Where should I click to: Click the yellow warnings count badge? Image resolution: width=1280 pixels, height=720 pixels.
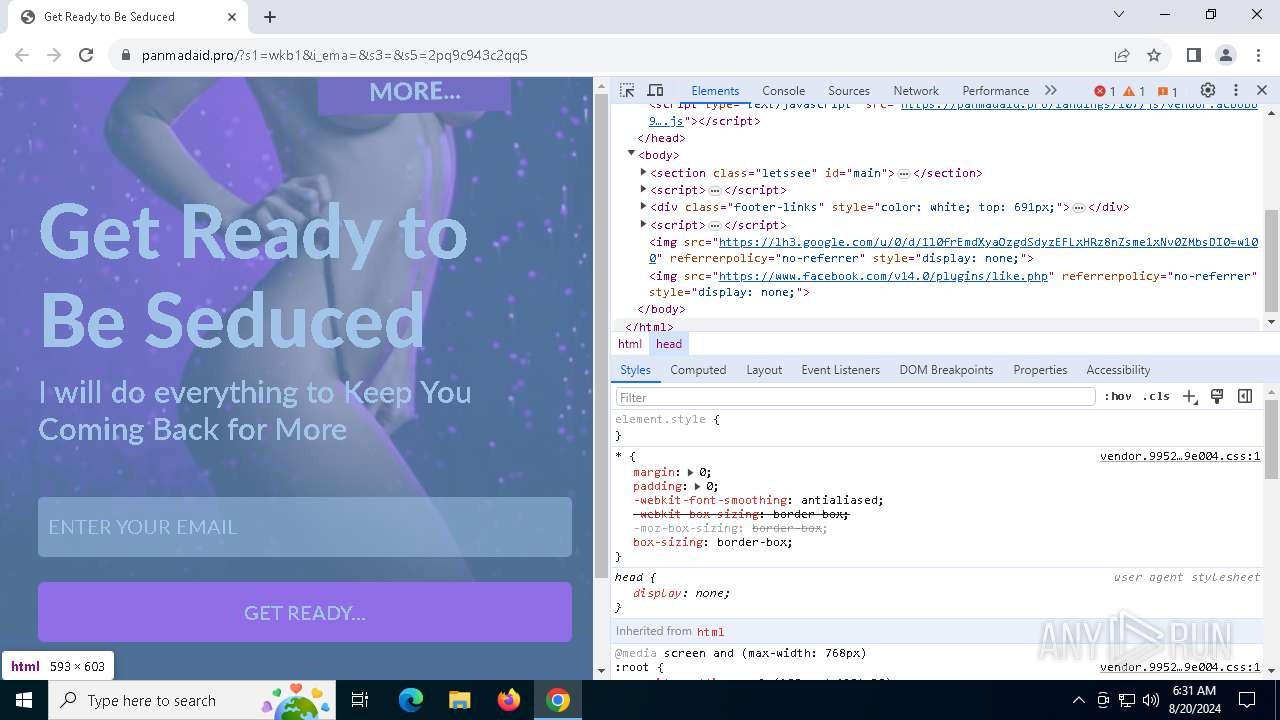pos(1134,91)
